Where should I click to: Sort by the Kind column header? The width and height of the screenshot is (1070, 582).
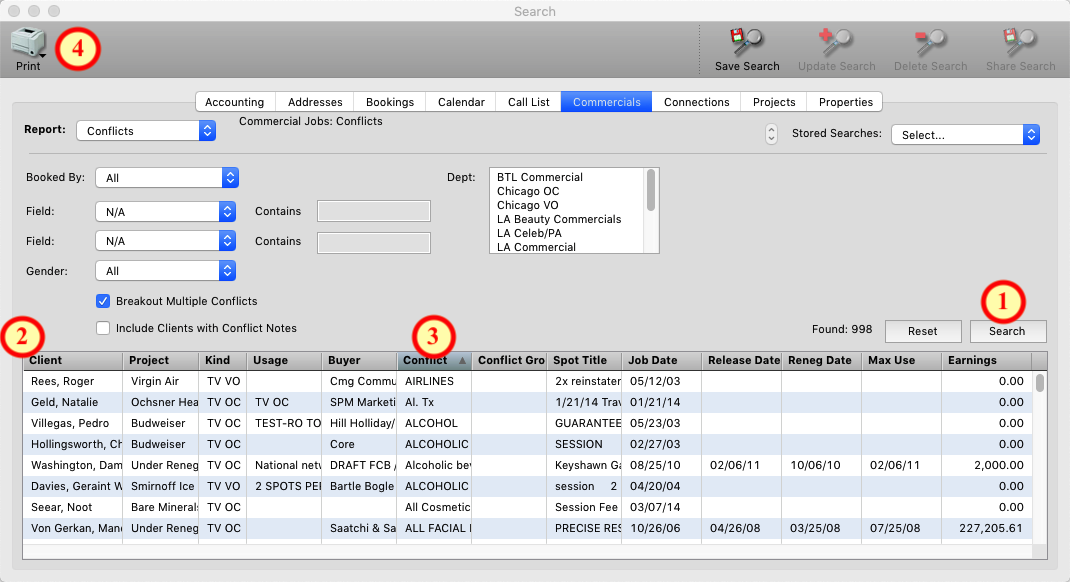tap(222, 360)
